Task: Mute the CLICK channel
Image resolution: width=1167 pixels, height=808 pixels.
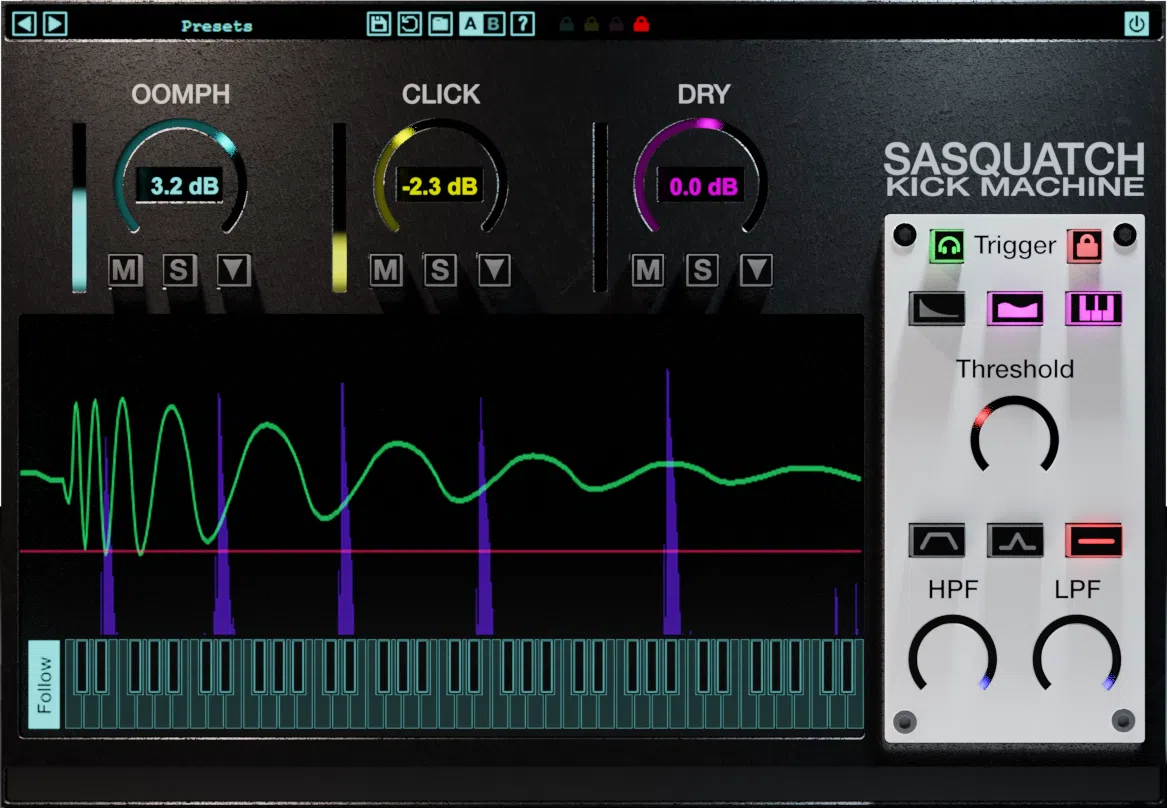Action: (x=386, y=270)
